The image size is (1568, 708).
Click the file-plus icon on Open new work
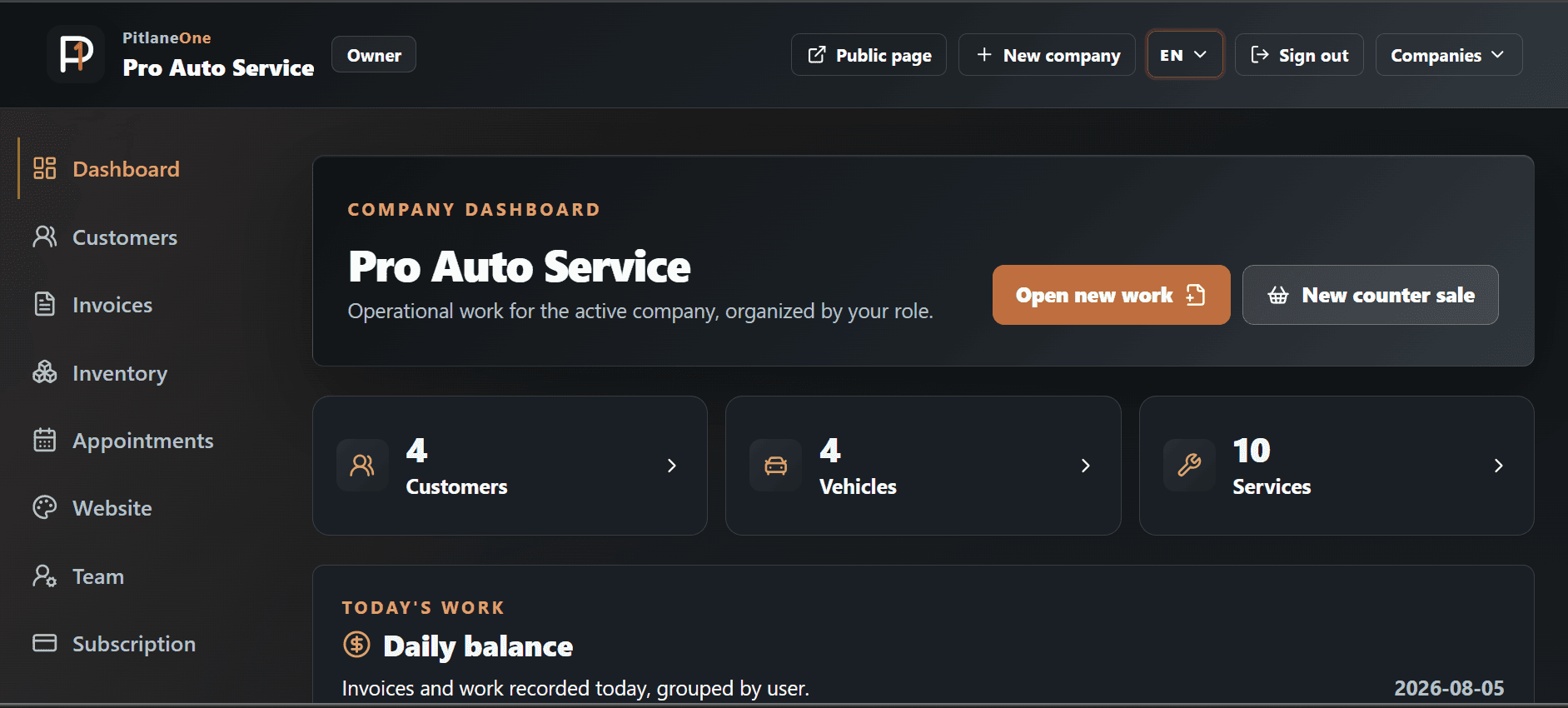pyautogui.click(x=1196, y=295)
